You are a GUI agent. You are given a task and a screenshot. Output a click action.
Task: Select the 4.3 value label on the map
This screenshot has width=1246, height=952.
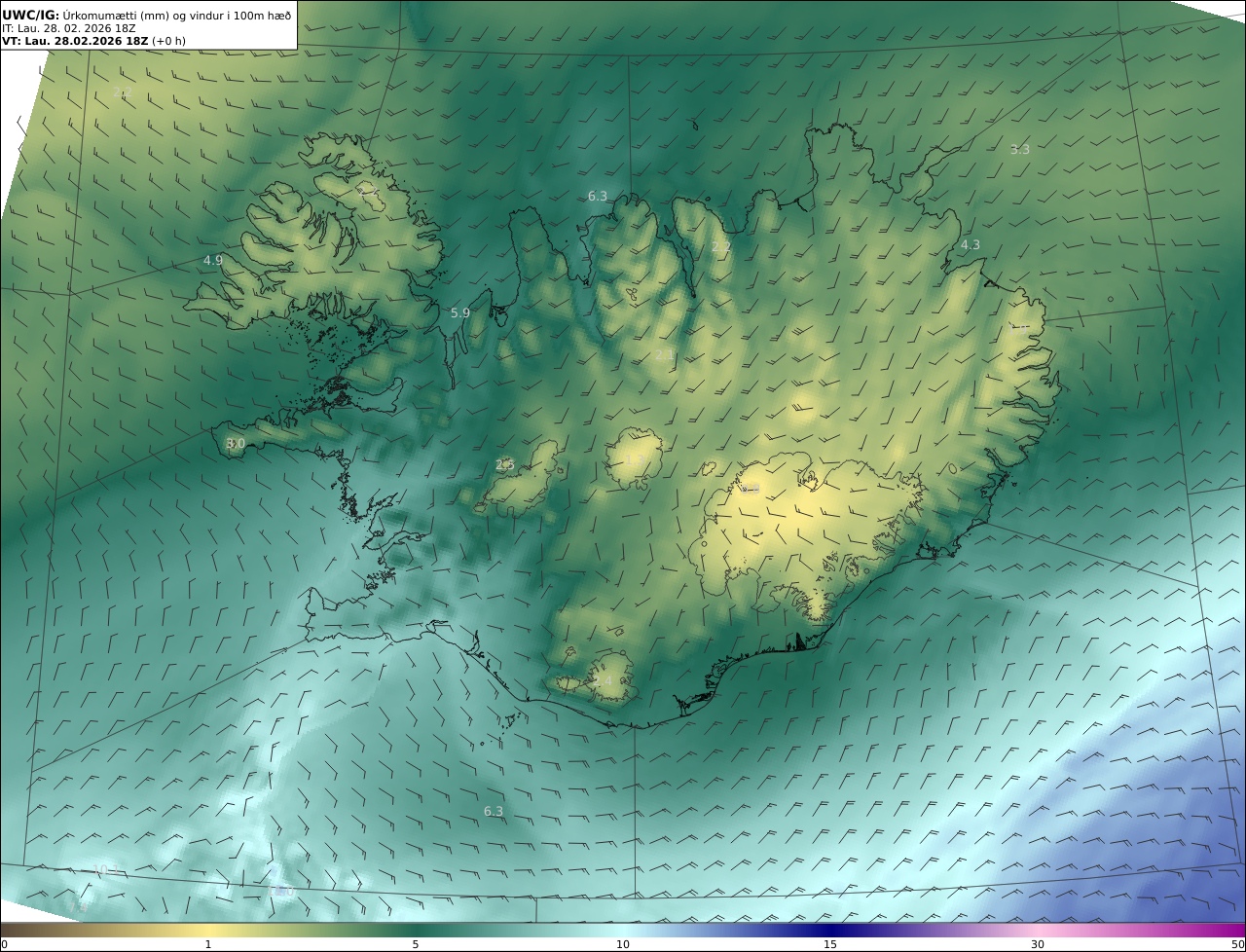[971, 245]
